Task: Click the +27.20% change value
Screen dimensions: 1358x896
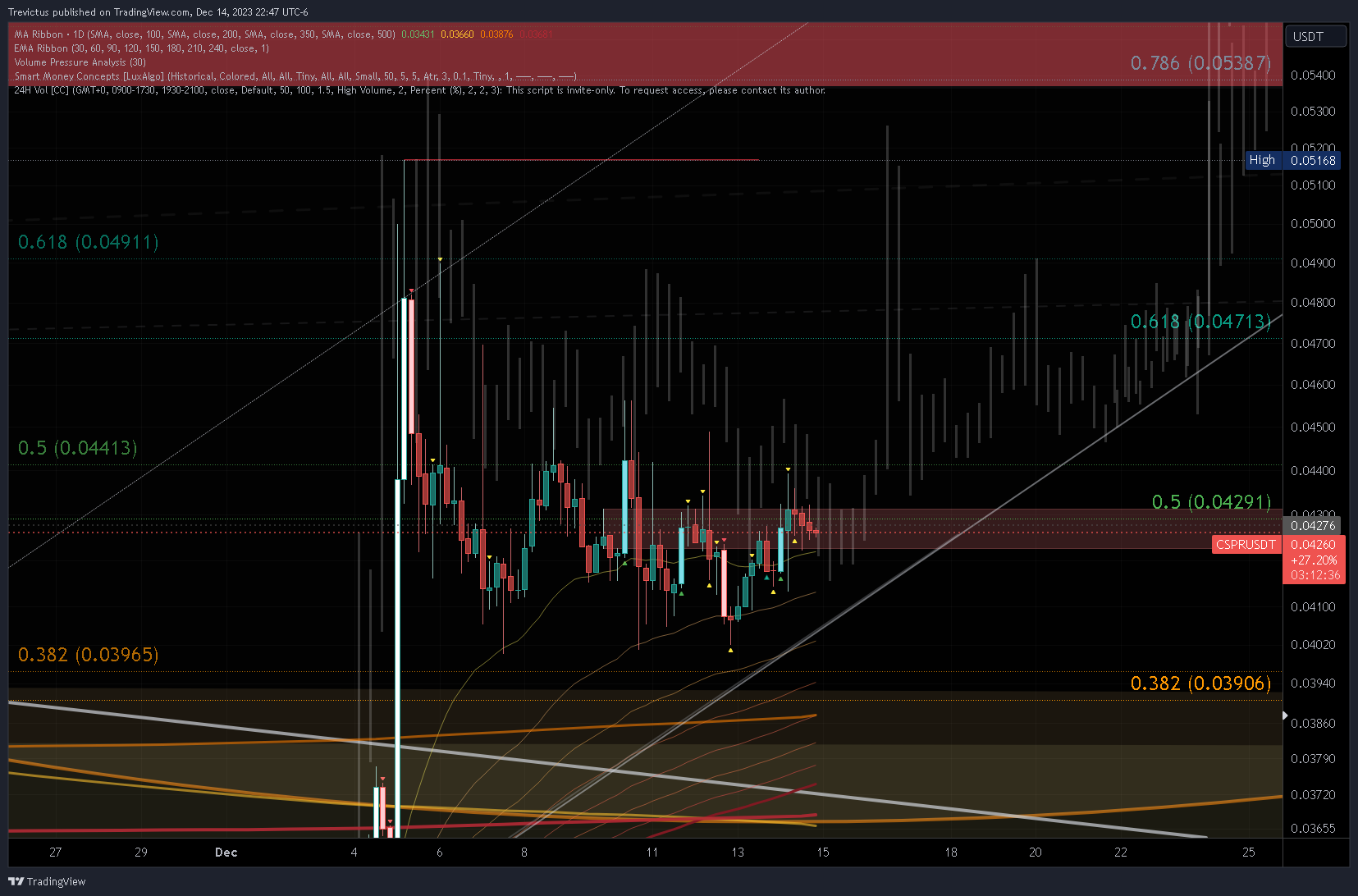Action: point(1314,560)
